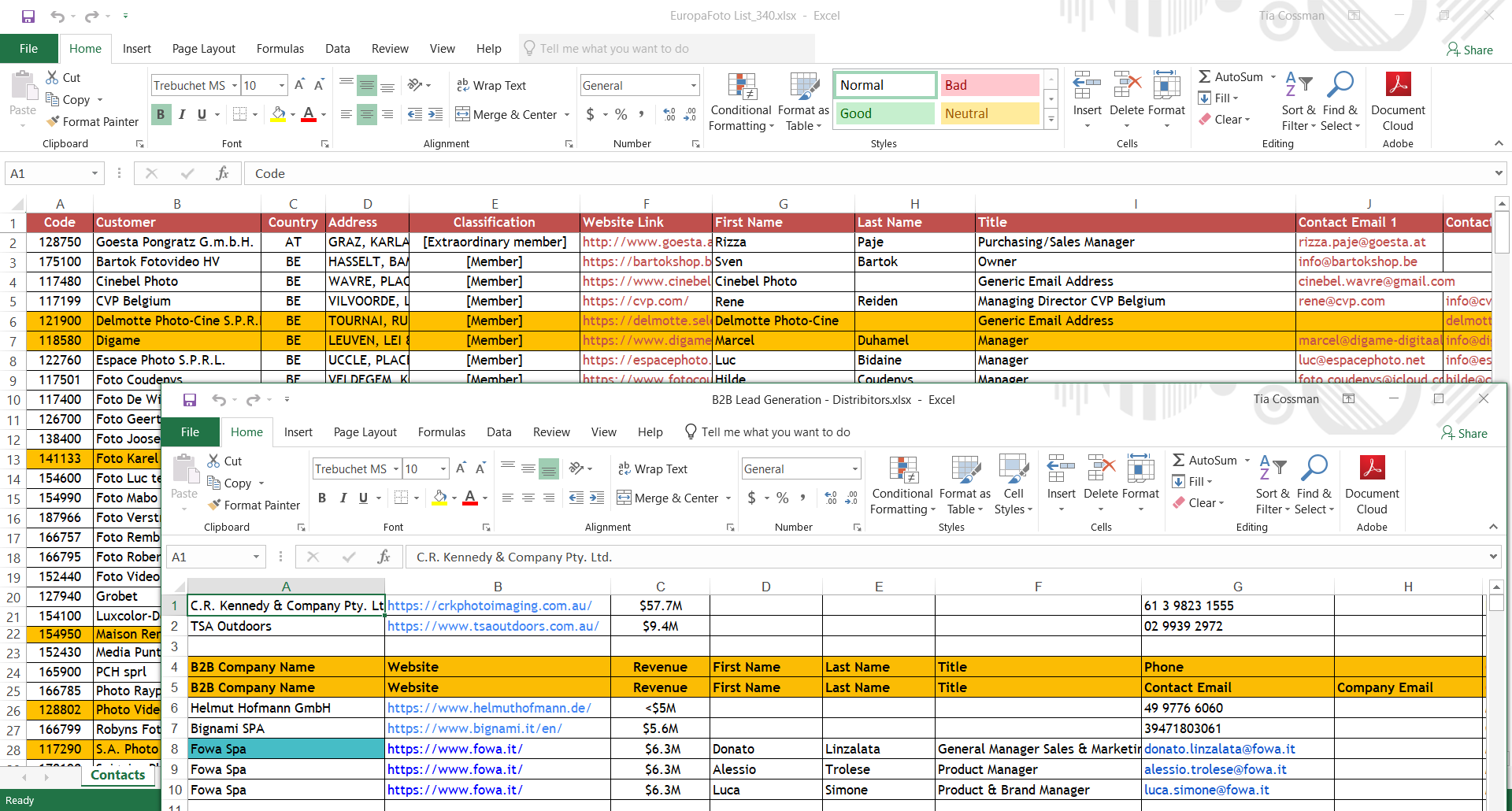Open number format dropdown in EuropaFoto window
1512x811 pixels.
click(693, 85)
